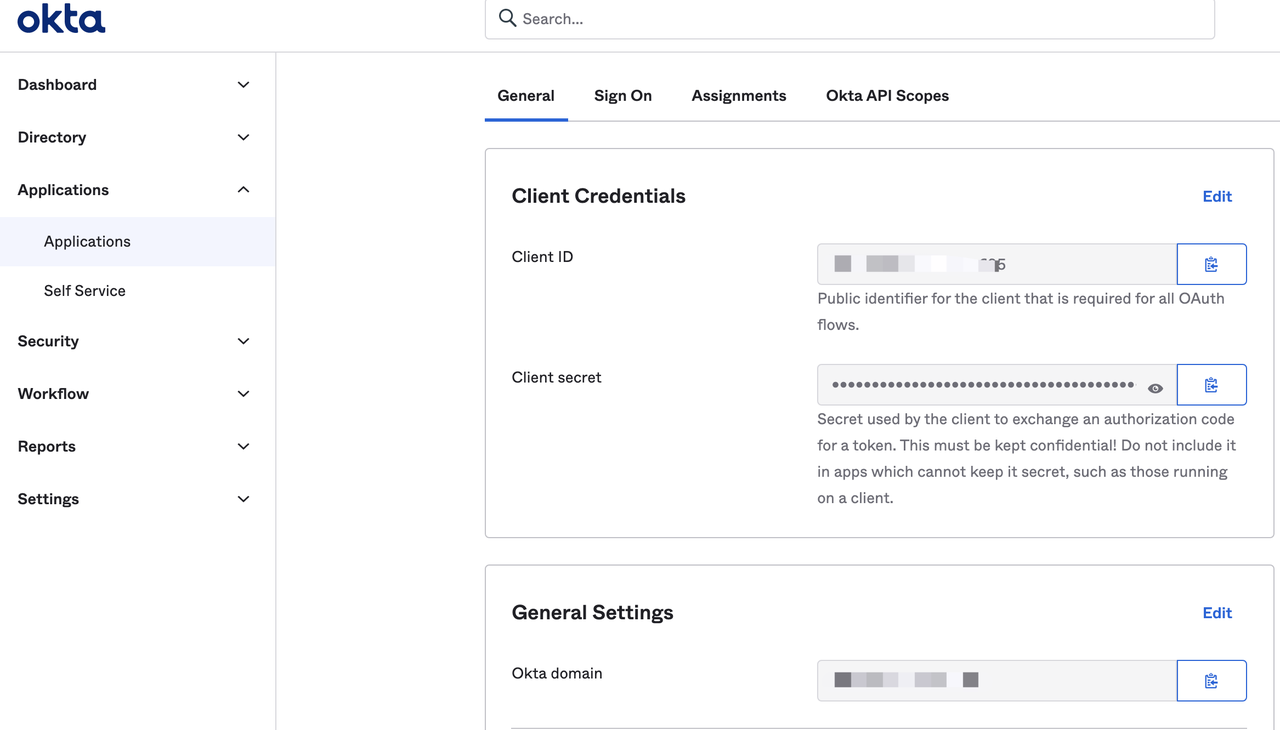Edit the Client Credentials section
The height and width of the screenshot is (730, 1280).
pyautogui.click(x=1216, y=197)
